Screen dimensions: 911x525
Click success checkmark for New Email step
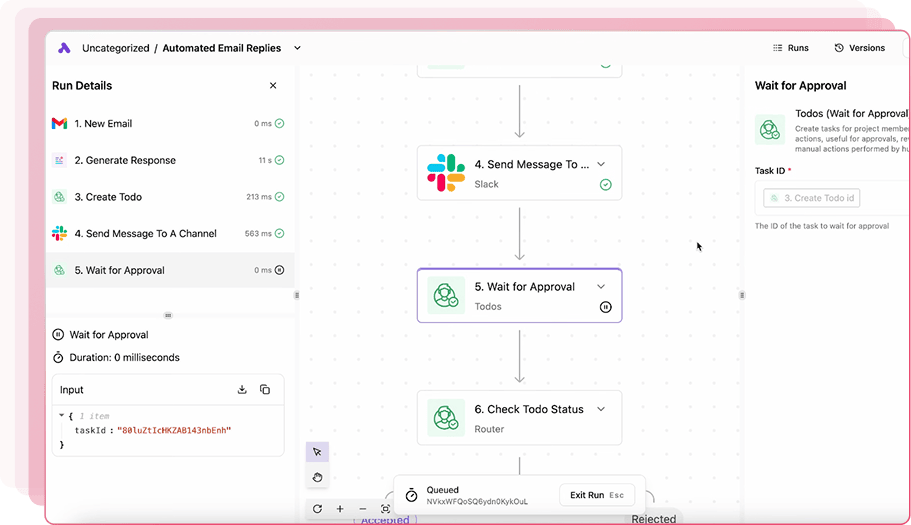pos(279,123)
